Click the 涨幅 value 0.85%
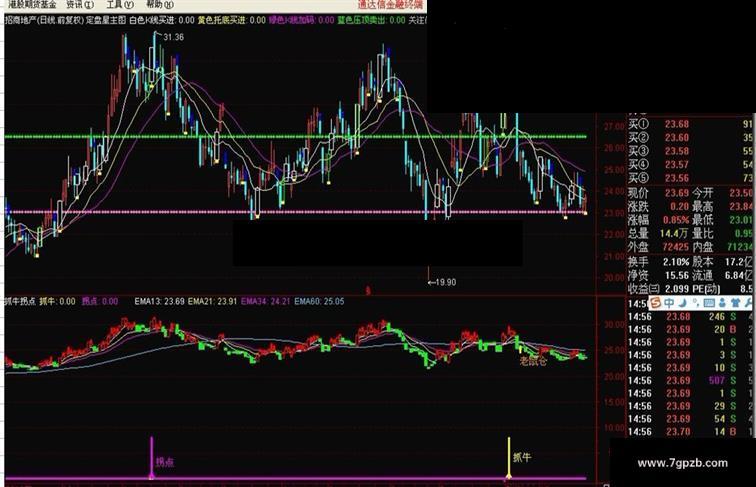The image size is (756, 487). 676,220
